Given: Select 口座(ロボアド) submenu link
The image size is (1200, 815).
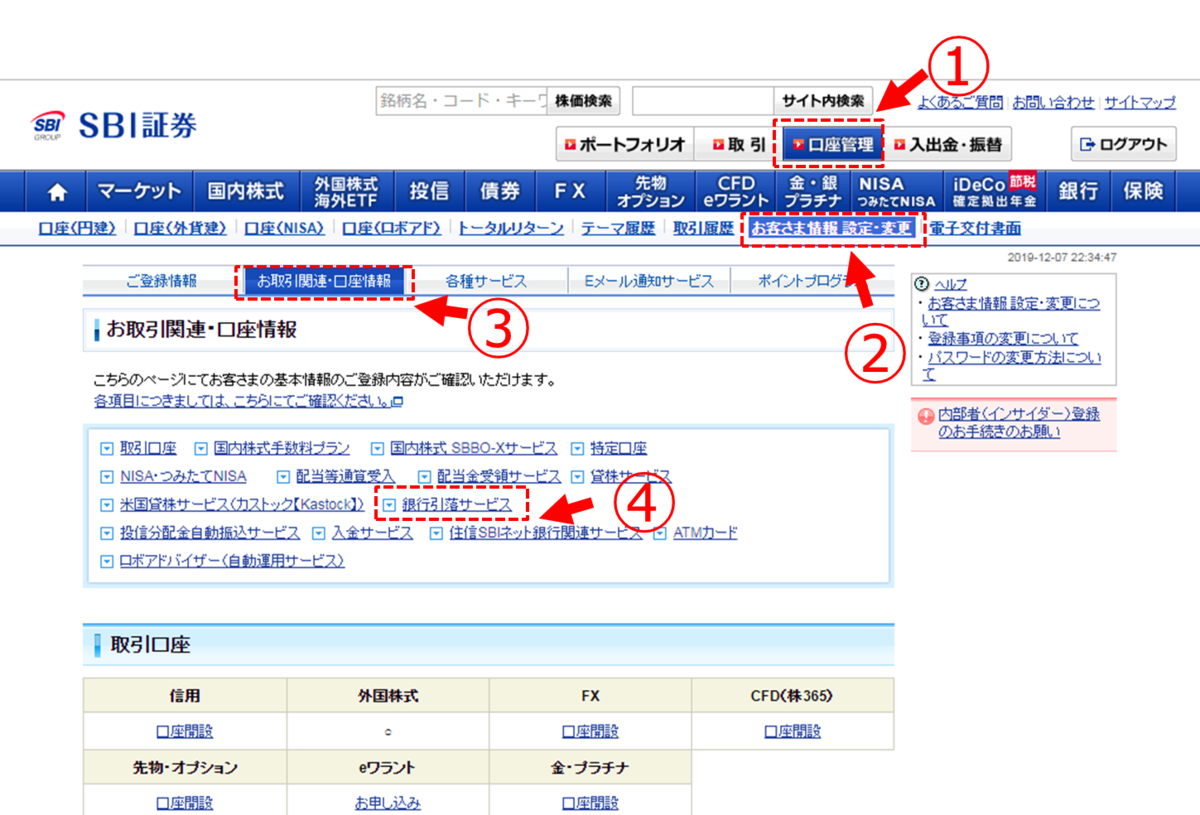Looking at the screenshot, I should click(x=391, y=228).
